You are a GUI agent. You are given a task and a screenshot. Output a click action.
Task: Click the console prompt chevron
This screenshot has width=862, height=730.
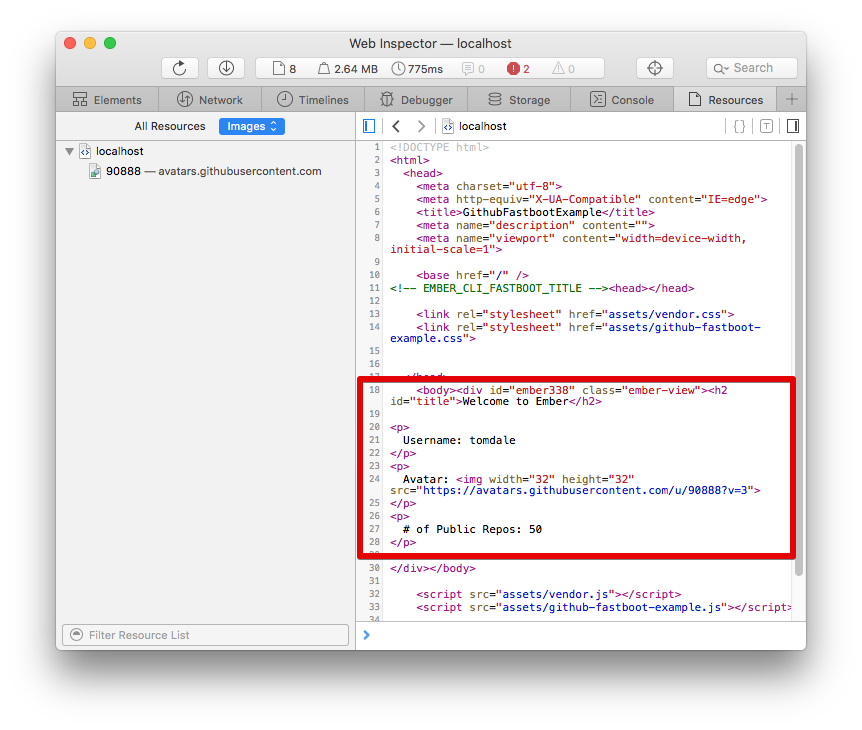tap(367, 635)
